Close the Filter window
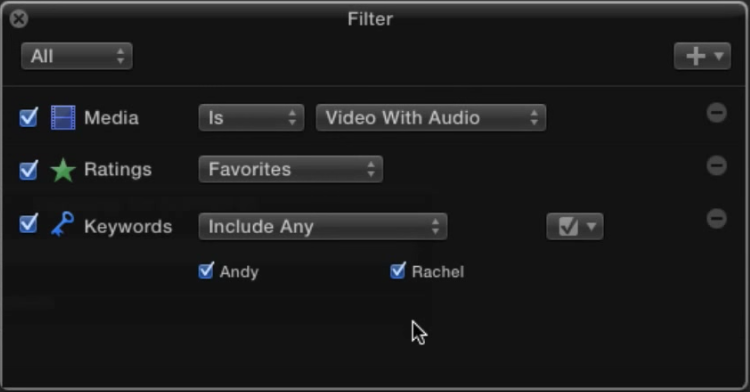The image size is (750, 392). 19,19
